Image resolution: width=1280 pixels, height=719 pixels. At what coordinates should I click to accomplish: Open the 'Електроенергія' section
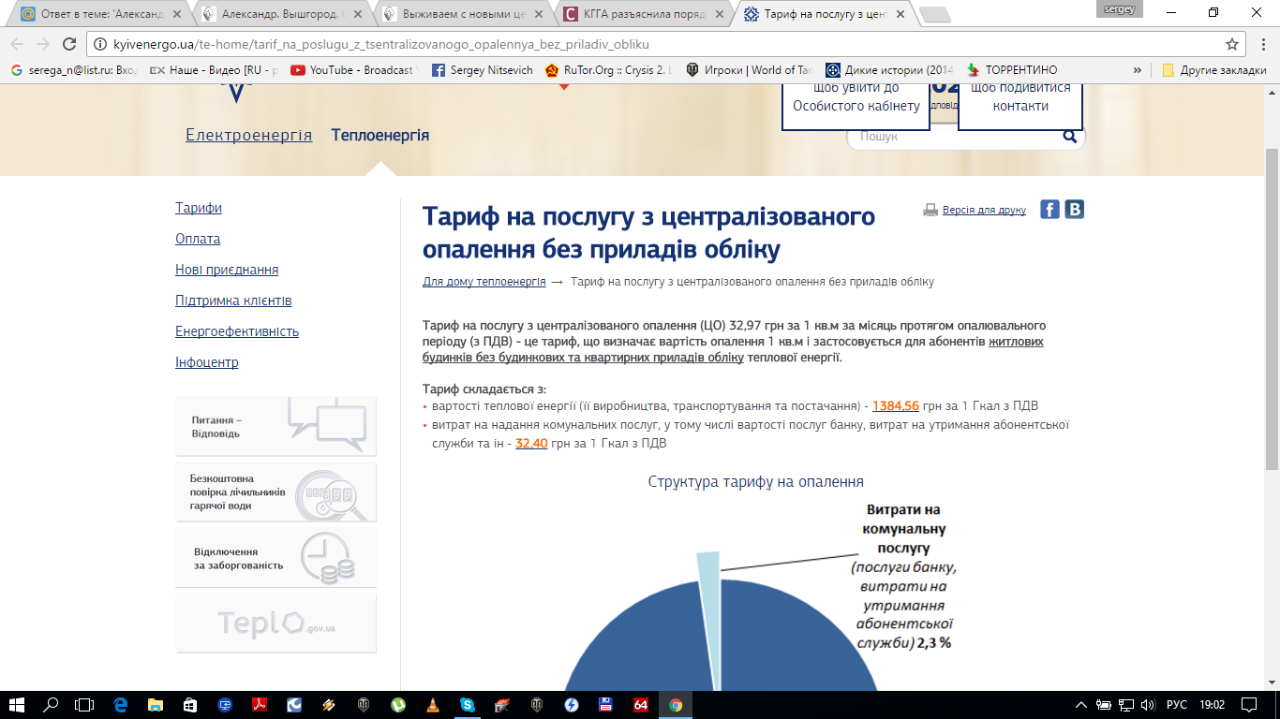coord(249,135)
